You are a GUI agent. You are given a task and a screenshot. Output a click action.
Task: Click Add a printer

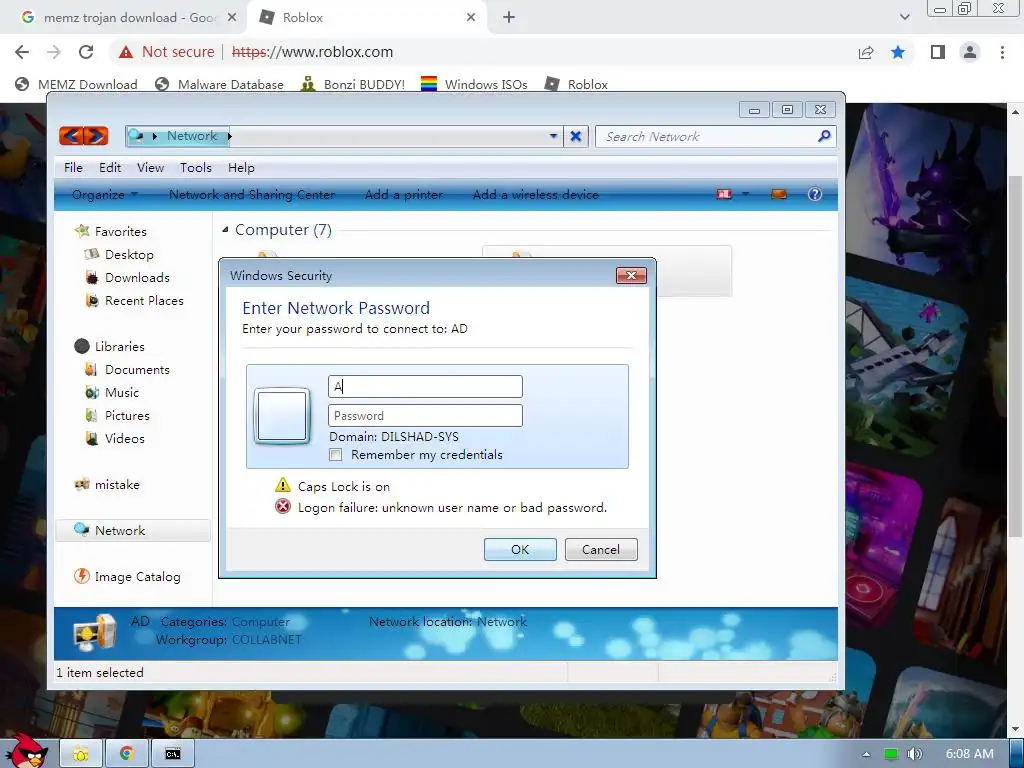point(404,195)
